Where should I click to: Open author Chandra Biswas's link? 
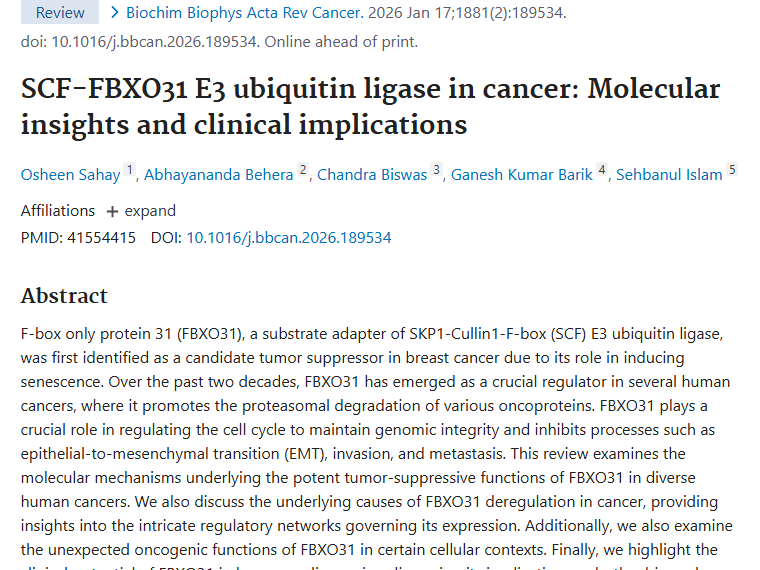(x=372, y=175)
